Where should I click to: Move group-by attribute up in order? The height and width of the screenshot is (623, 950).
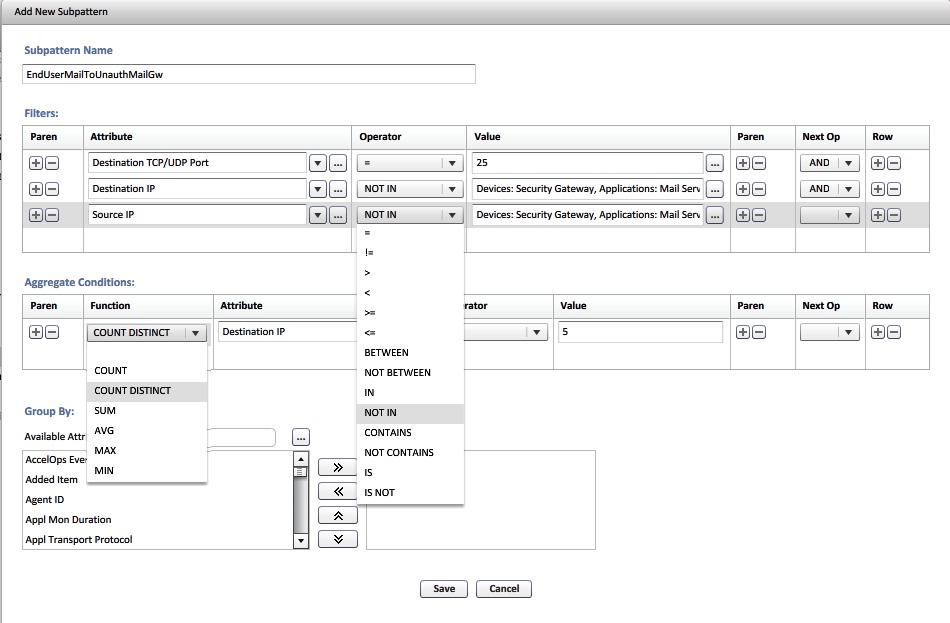337,515
